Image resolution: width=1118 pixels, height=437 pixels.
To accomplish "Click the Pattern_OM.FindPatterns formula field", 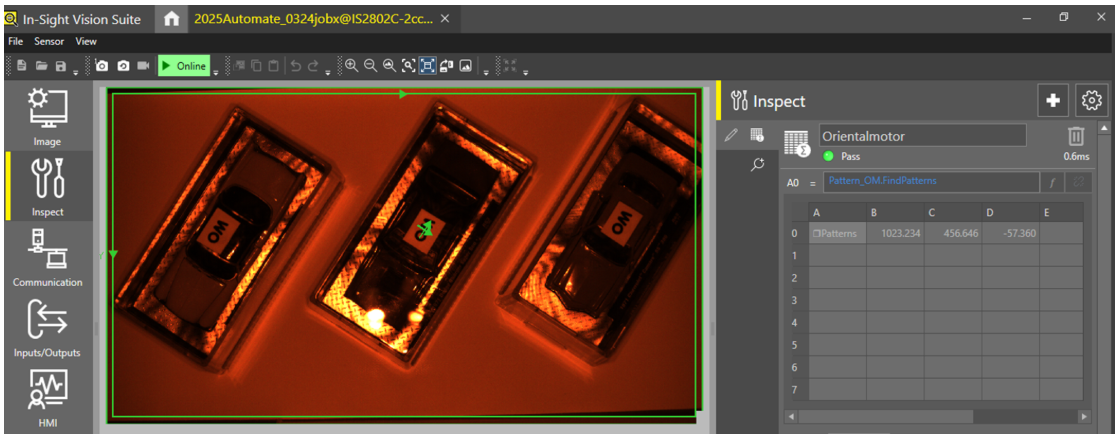I will pyautogui.click(x=931, y=182).
